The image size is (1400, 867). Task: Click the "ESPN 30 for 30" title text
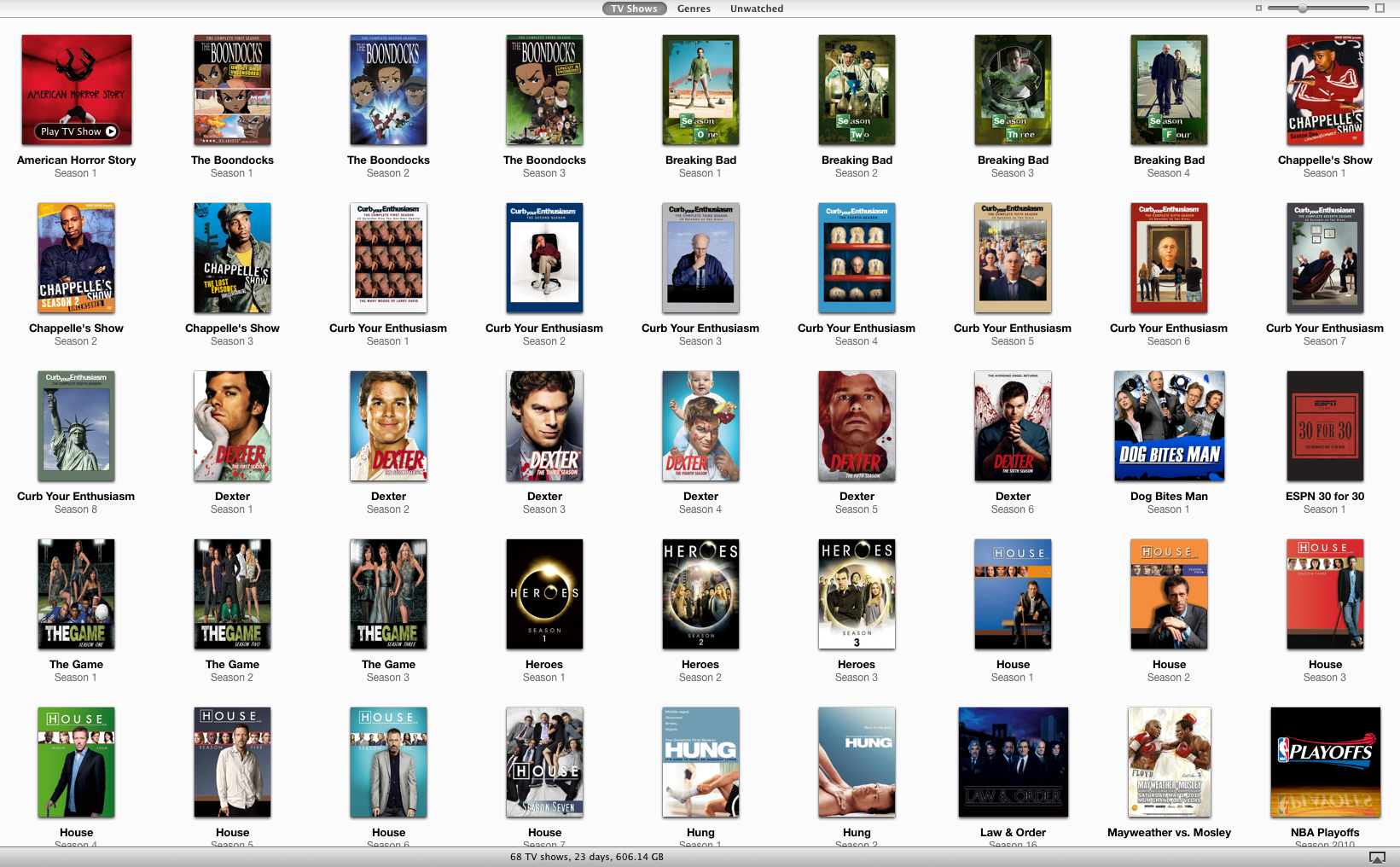[x=1325, y=496]
